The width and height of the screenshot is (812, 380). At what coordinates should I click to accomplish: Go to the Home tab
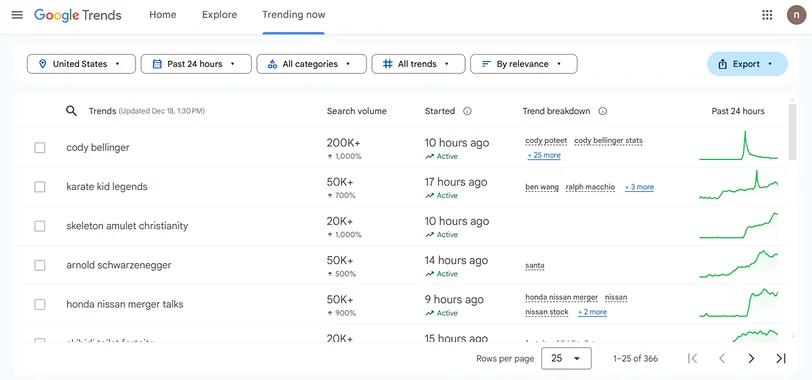[x=163, y=15]
